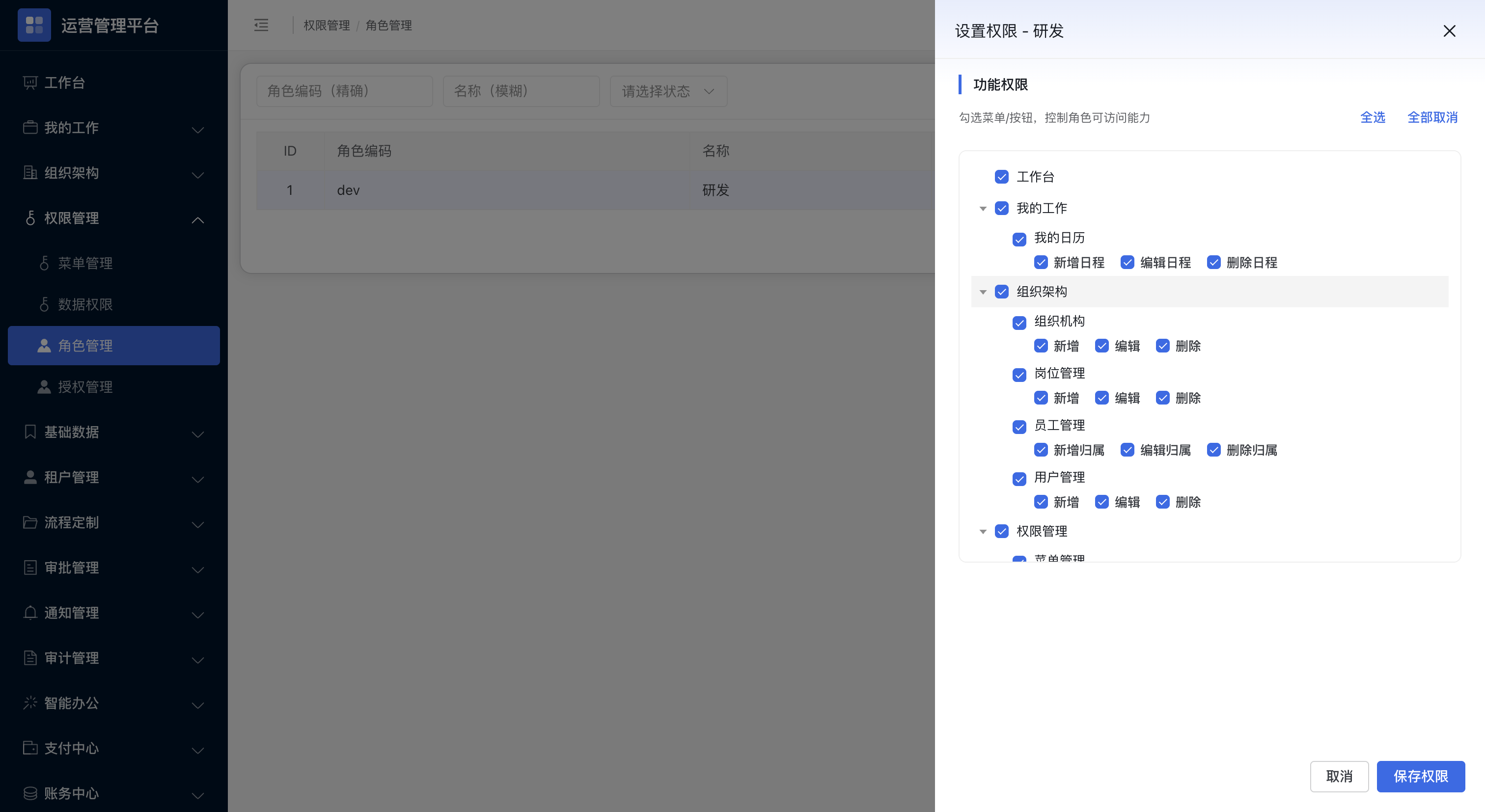Open the 授权管理 menu item
This screenshot has height=812, width=1485.
113,386
